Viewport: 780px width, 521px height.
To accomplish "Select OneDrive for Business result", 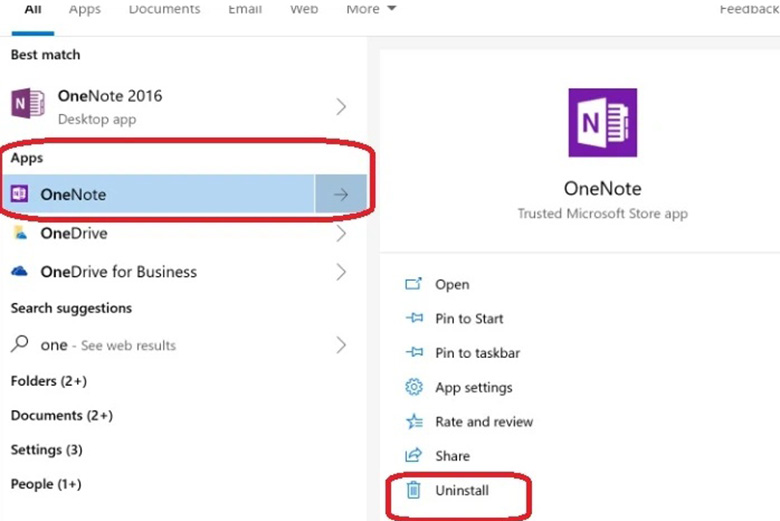I will tap(184, 272).
